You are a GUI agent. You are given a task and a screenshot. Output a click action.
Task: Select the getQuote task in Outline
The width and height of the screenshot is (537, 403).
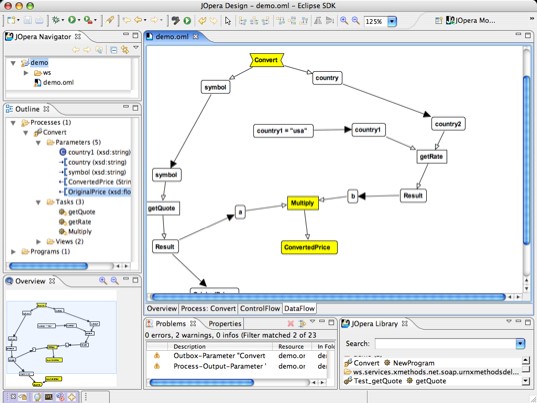[77, 212]
